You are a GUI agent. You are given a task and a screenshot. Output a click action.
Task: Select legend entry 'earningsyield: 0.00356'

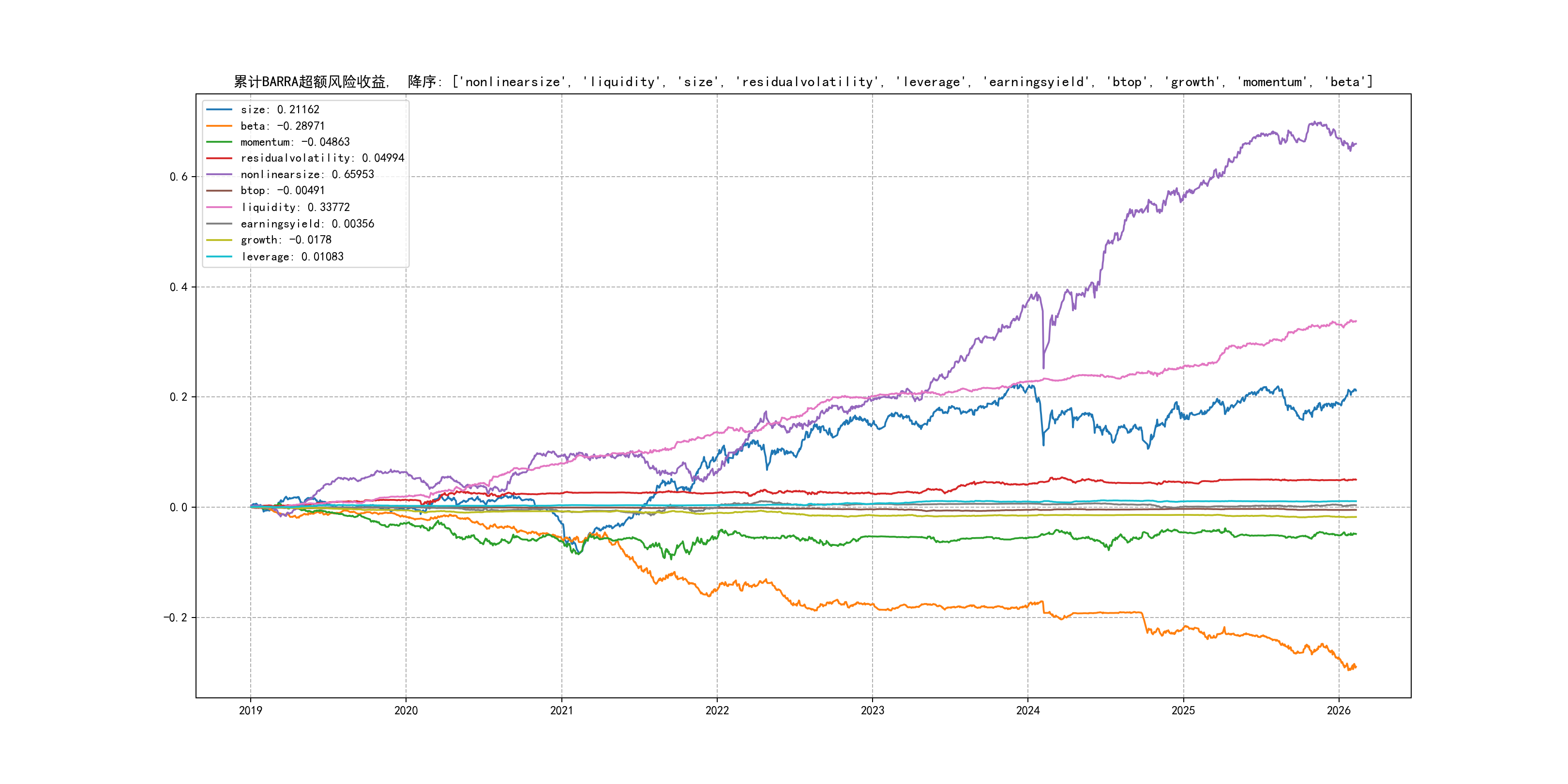coord(307,224)
